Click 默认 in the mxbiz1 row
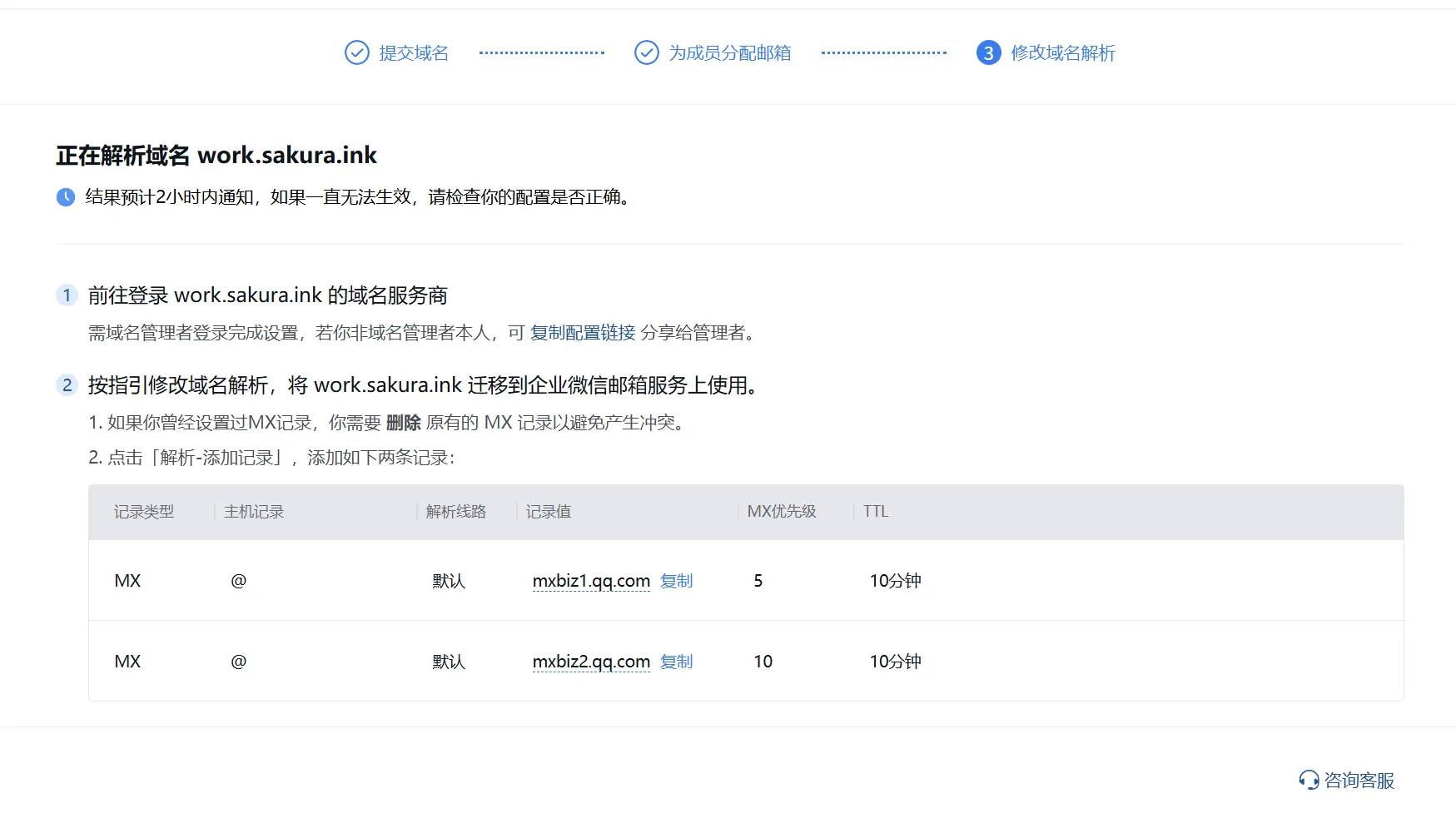 (449, 581)
